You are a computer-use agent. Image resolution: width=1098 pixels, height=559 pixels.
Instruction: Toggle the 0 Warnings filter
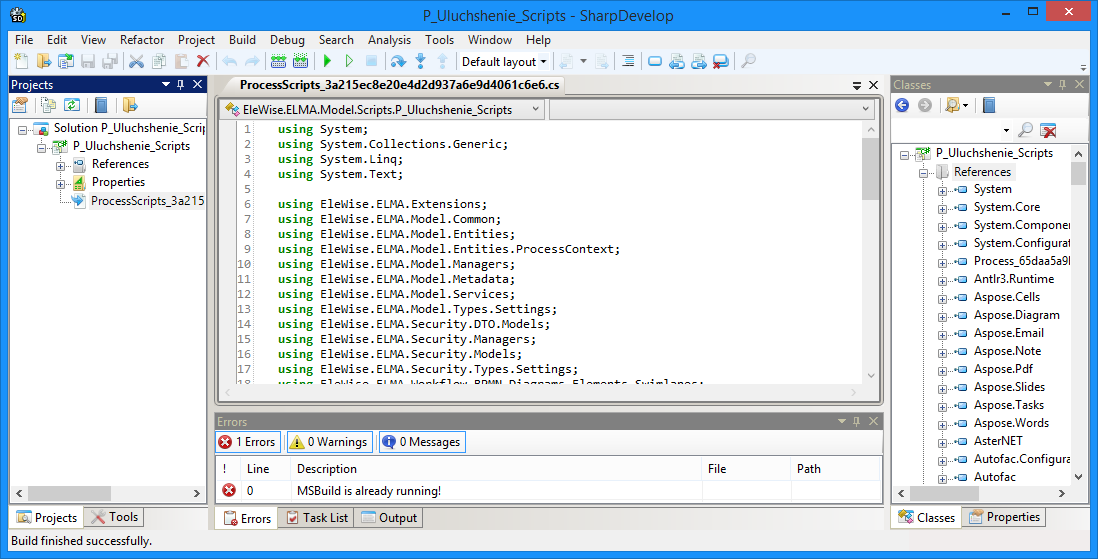click(x=329, y=442)
